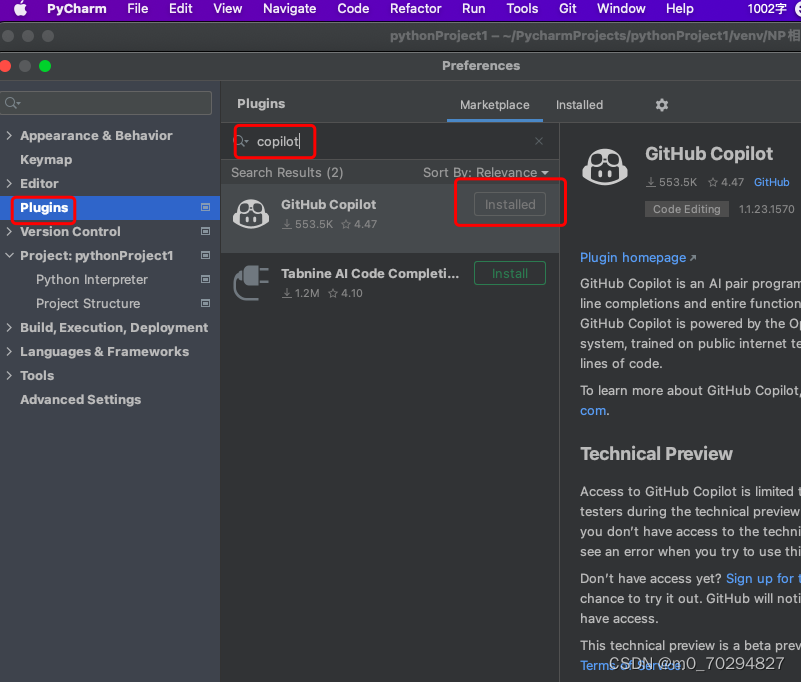
Task: Click Installed button for GitHub Copilot
Action: [510, 204]
